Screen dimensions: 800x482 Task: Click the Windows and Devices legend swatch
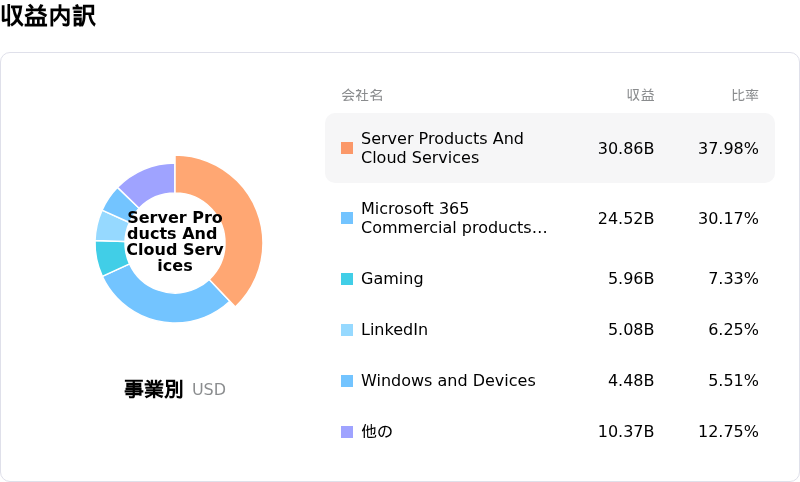pyautogui.click(x=347, y=381)
